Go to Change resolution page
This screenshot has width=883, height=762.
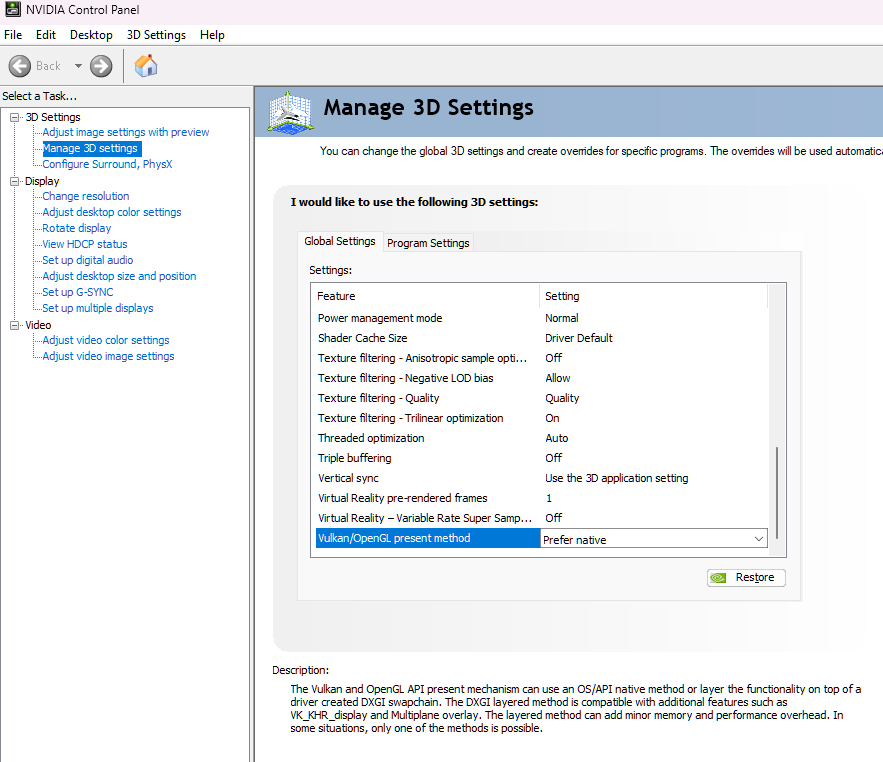click(x=86, y=196)
